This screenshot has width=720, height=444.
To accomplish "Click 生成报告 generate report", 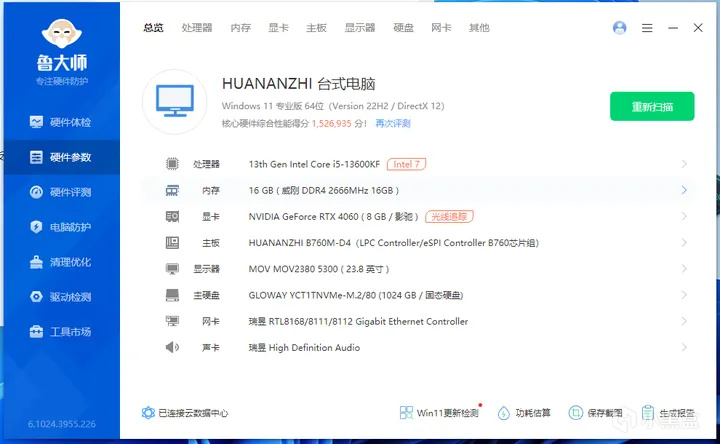I will coord(668,413).
